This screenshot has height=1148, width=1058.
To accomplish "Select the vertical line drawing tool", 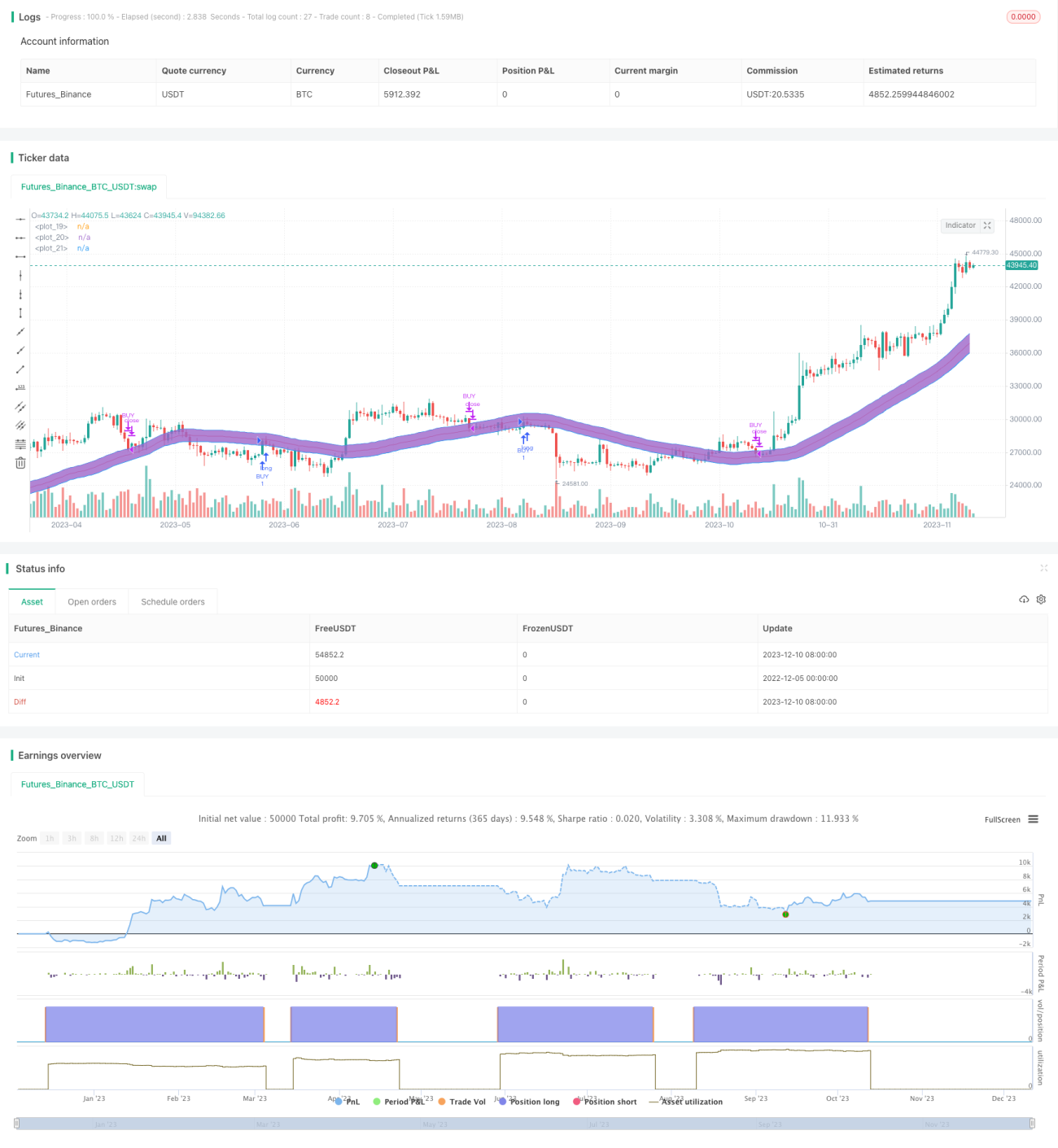I will 20,275.
